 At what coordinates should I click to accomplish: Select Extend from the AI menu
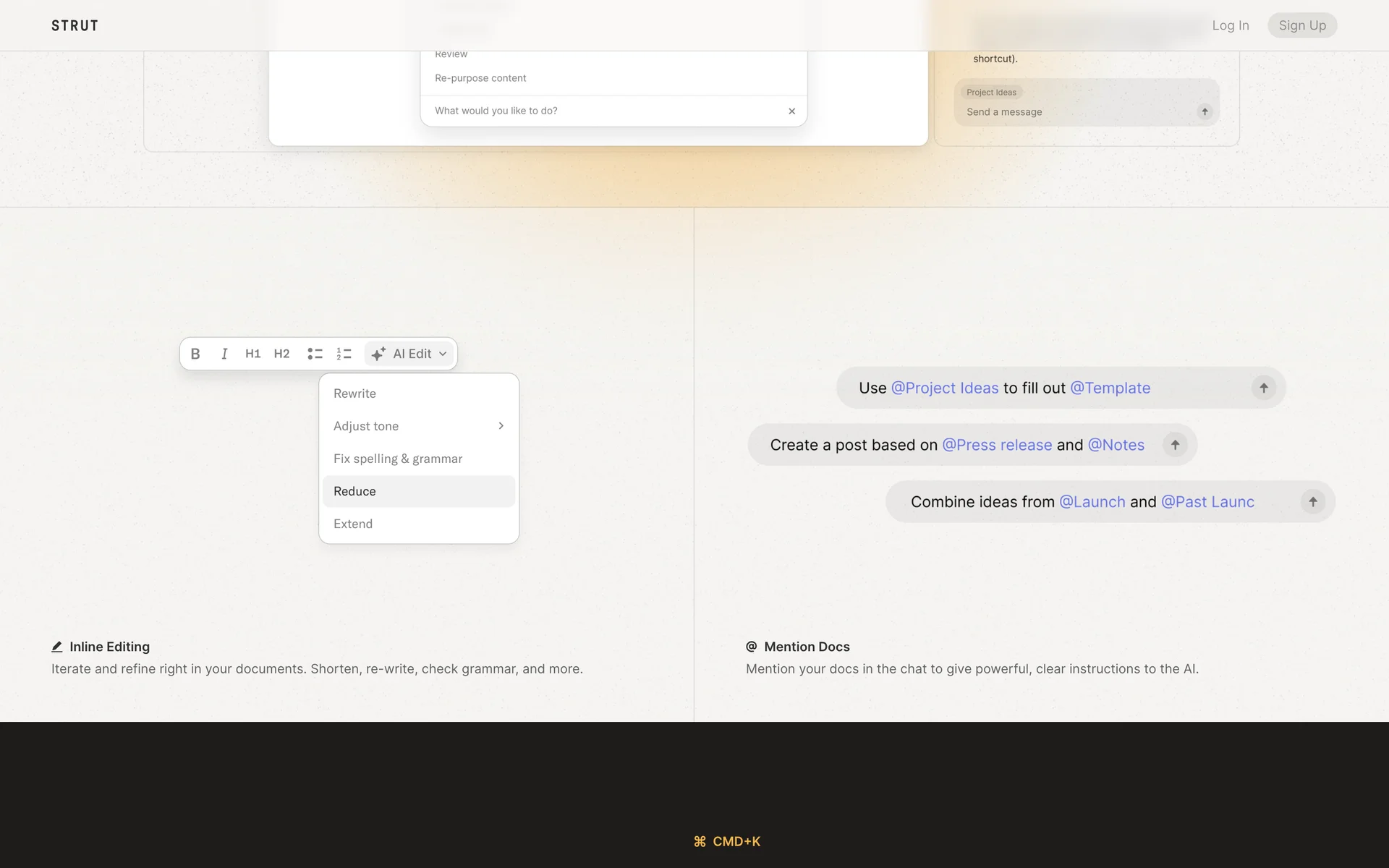(x=353, y=524)
